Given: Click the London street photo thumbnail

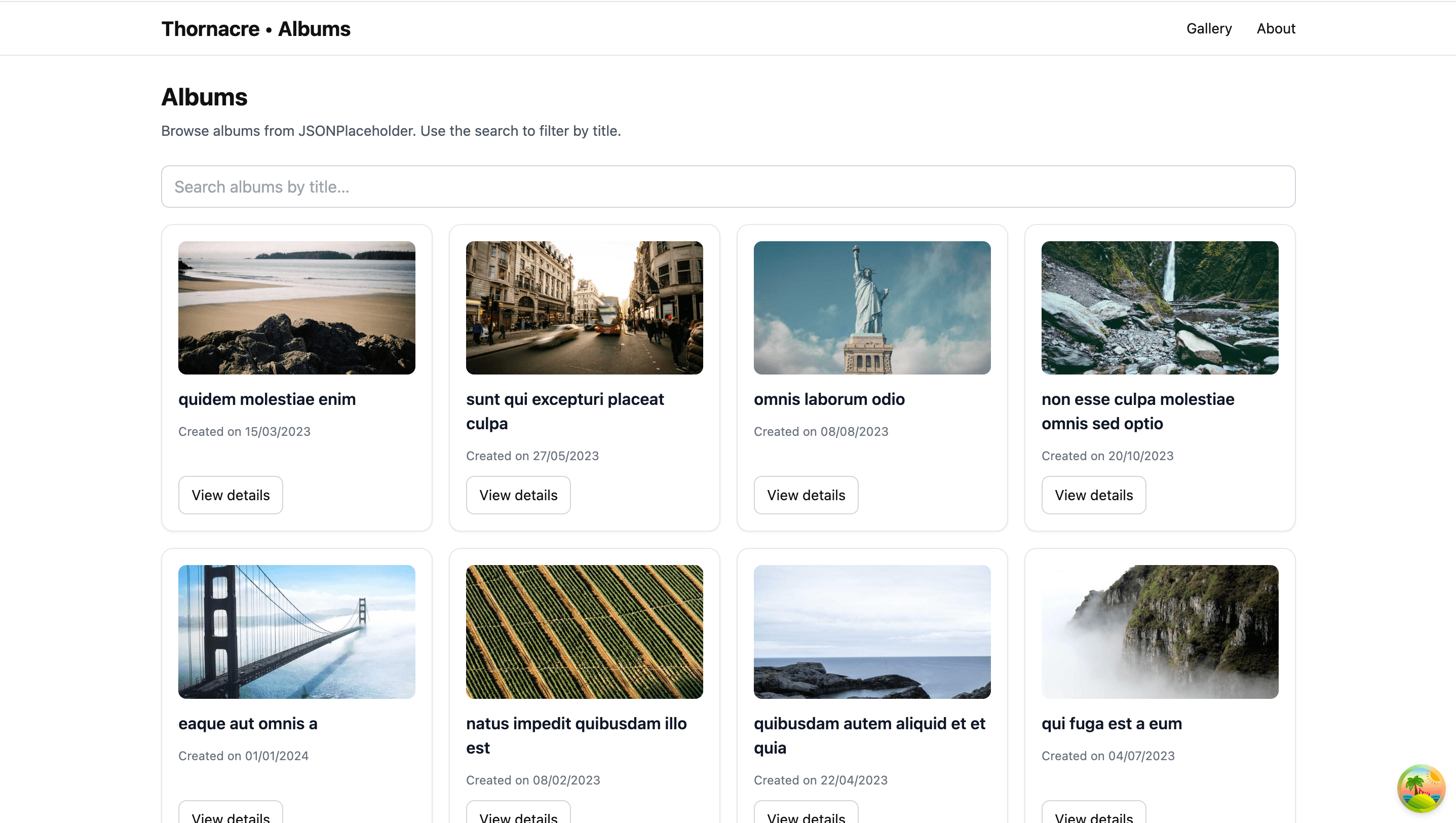Looking at the screenshot, I should point(584,308).
